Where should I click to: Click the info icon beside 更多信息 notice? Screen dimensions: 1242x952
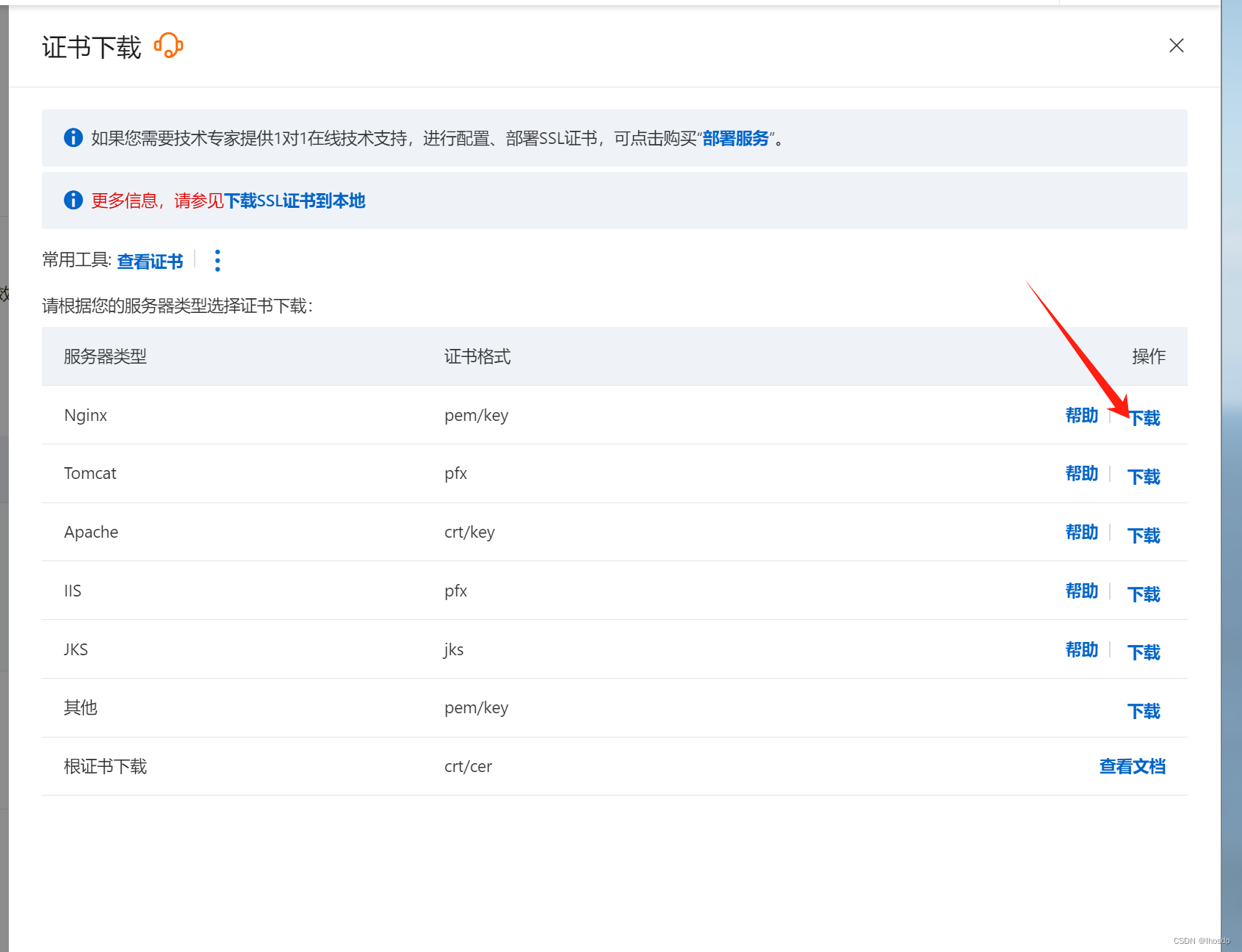[73, 200]
